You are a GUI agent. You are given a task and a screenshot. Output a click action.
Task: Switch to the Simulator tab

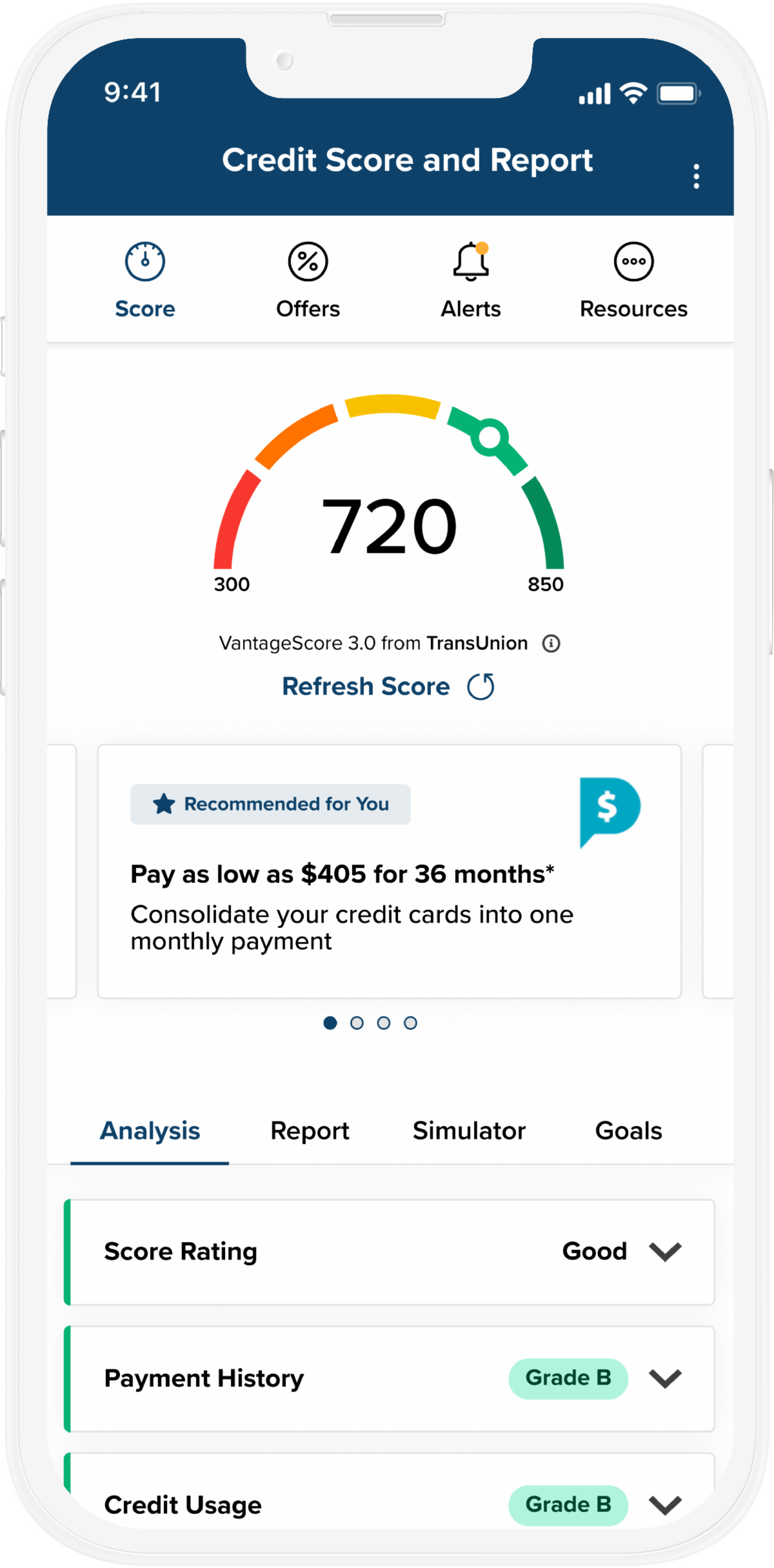pos(469,1131)
